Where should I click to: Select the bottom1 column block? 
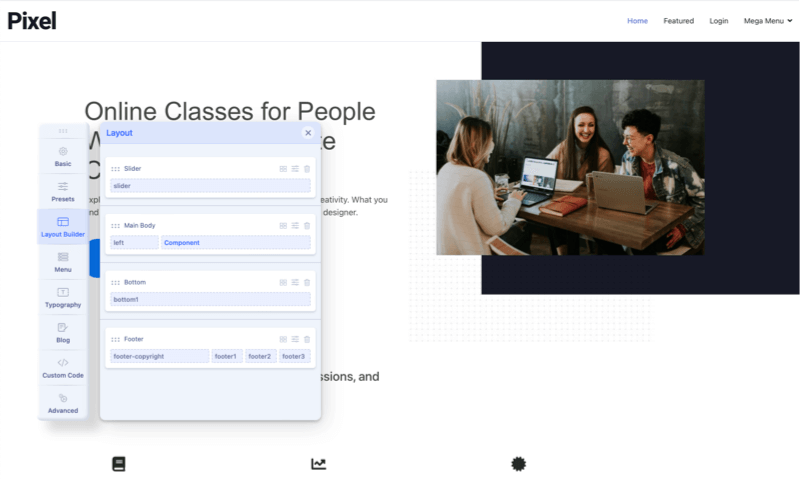(x=210, y=299)
